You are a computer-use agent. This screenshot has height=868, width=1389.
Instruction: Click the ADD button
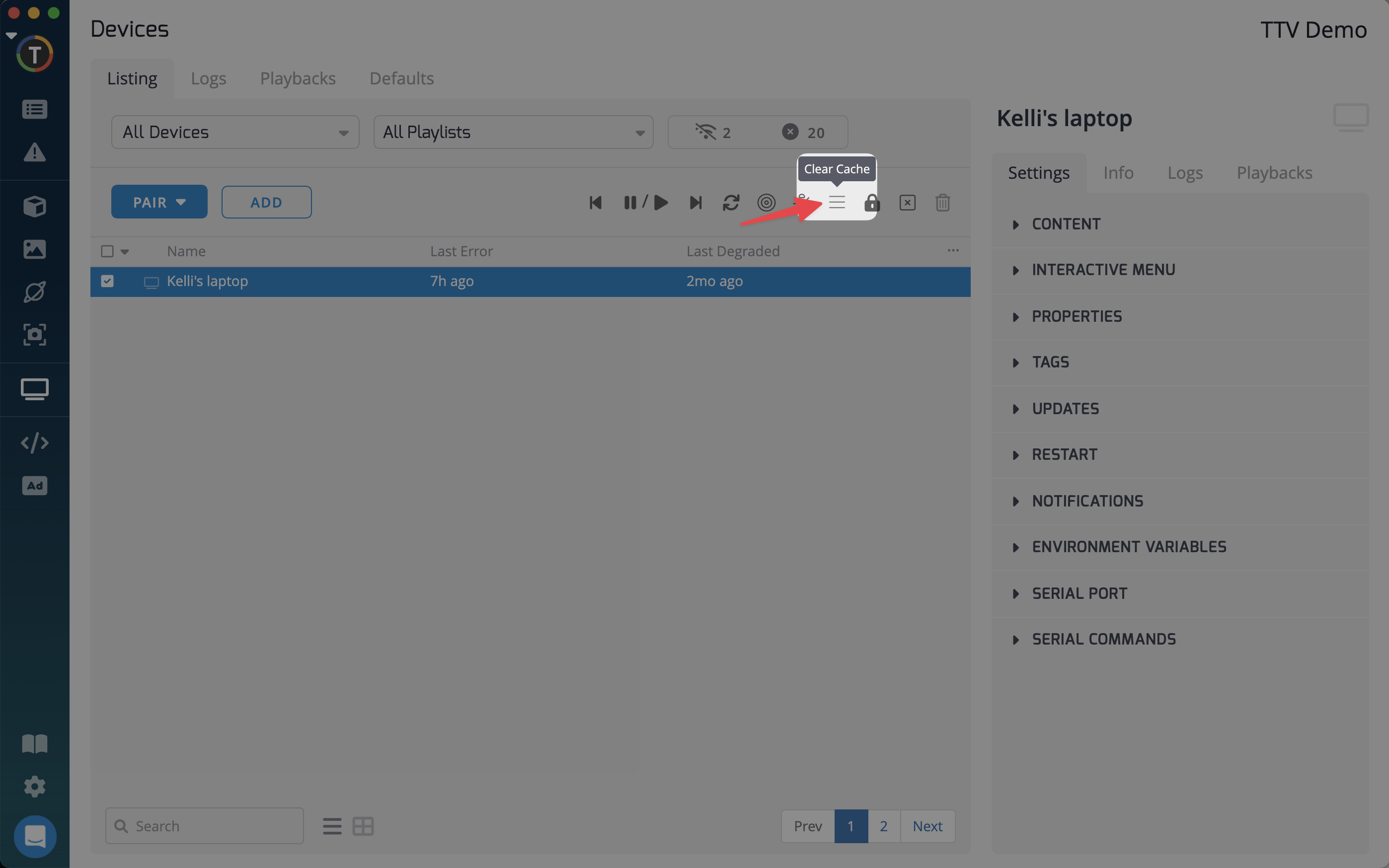(x=266, y=203)
